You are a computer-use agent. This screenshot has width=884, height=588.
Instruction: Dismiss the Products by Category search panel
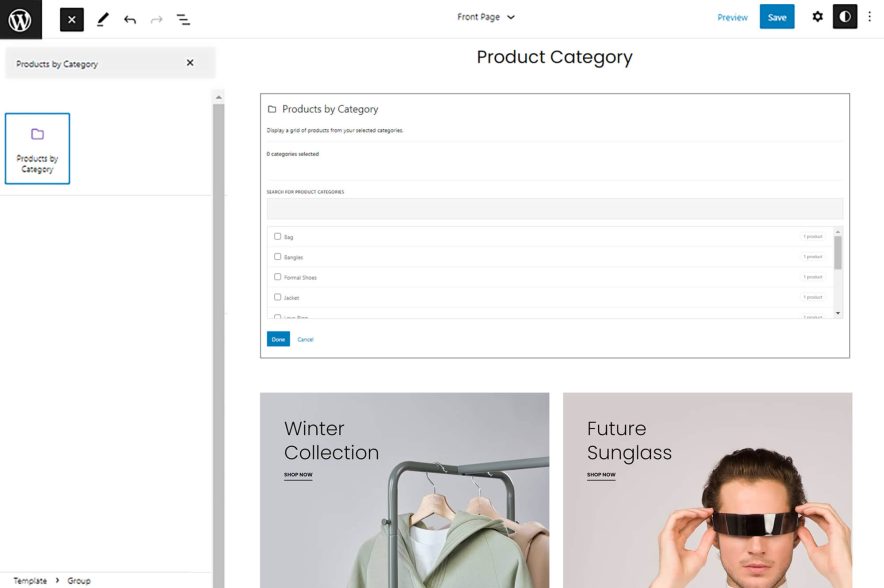[190, 62]
